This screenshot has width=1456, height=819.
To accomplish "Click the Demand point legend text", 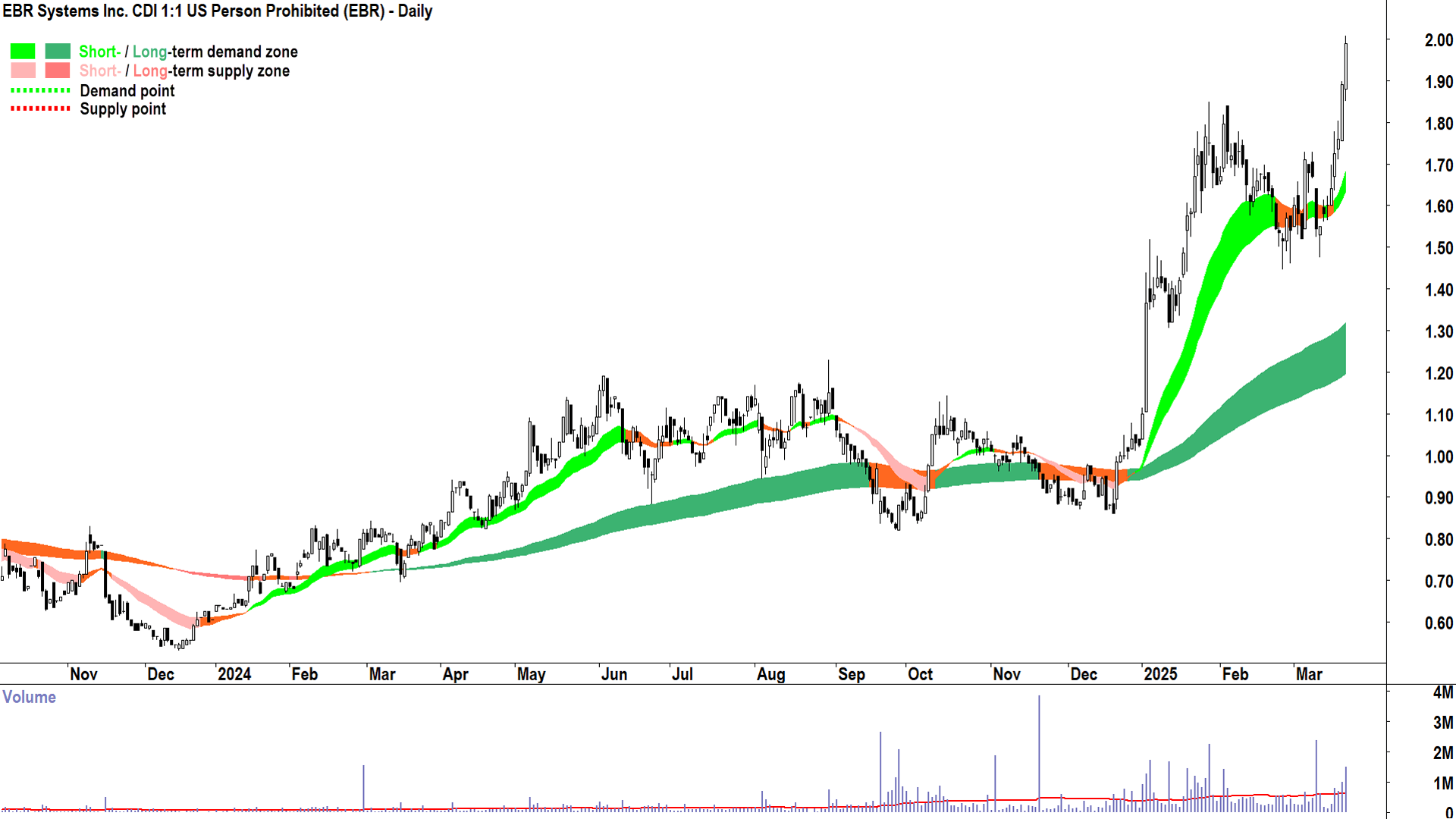I will click(127, 91).
